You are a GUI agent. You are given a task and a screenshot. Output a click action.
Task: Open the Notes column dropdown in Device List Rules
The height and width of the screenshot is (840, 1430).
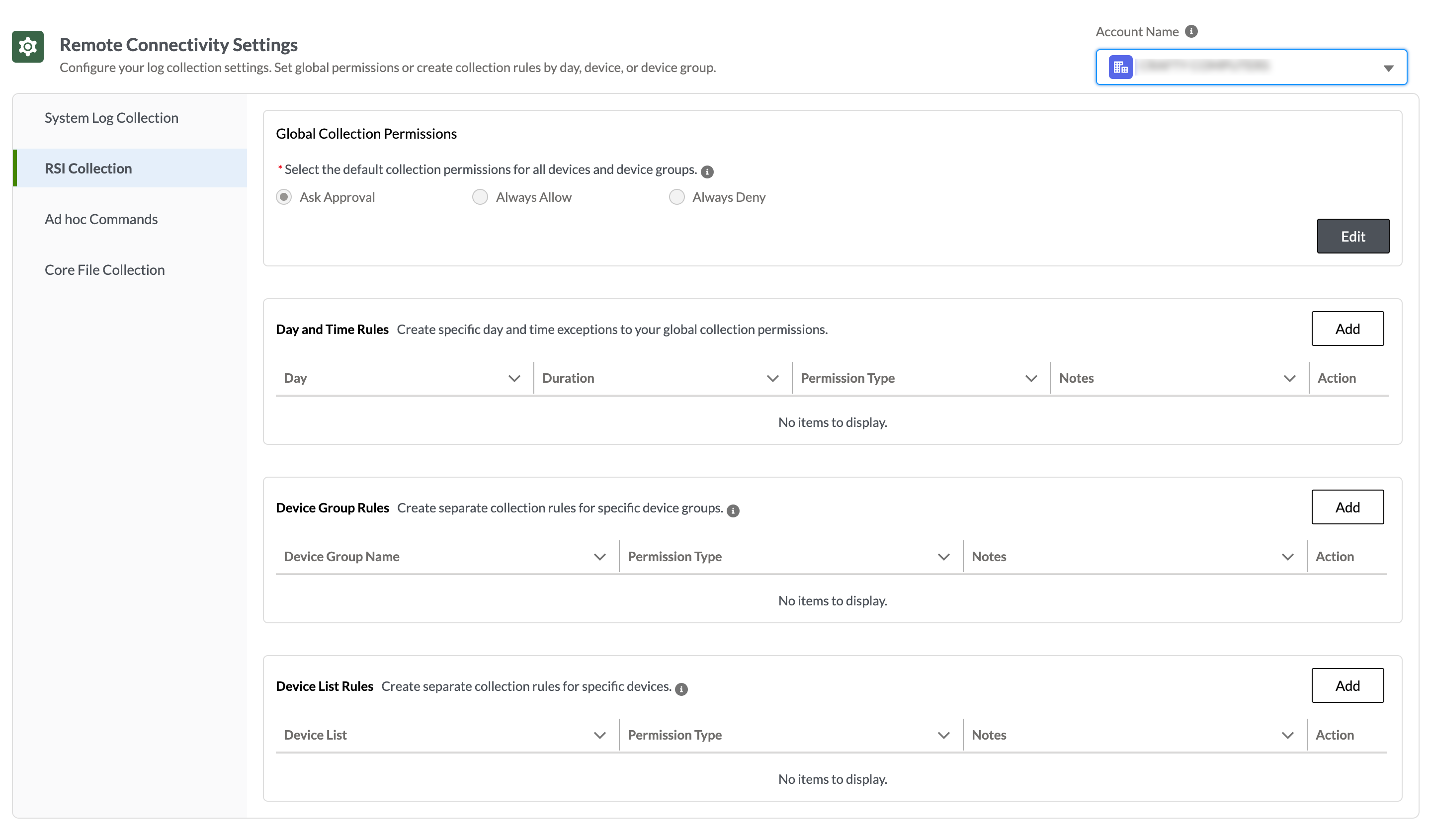pyautogui.click(x=1286, y=735)
